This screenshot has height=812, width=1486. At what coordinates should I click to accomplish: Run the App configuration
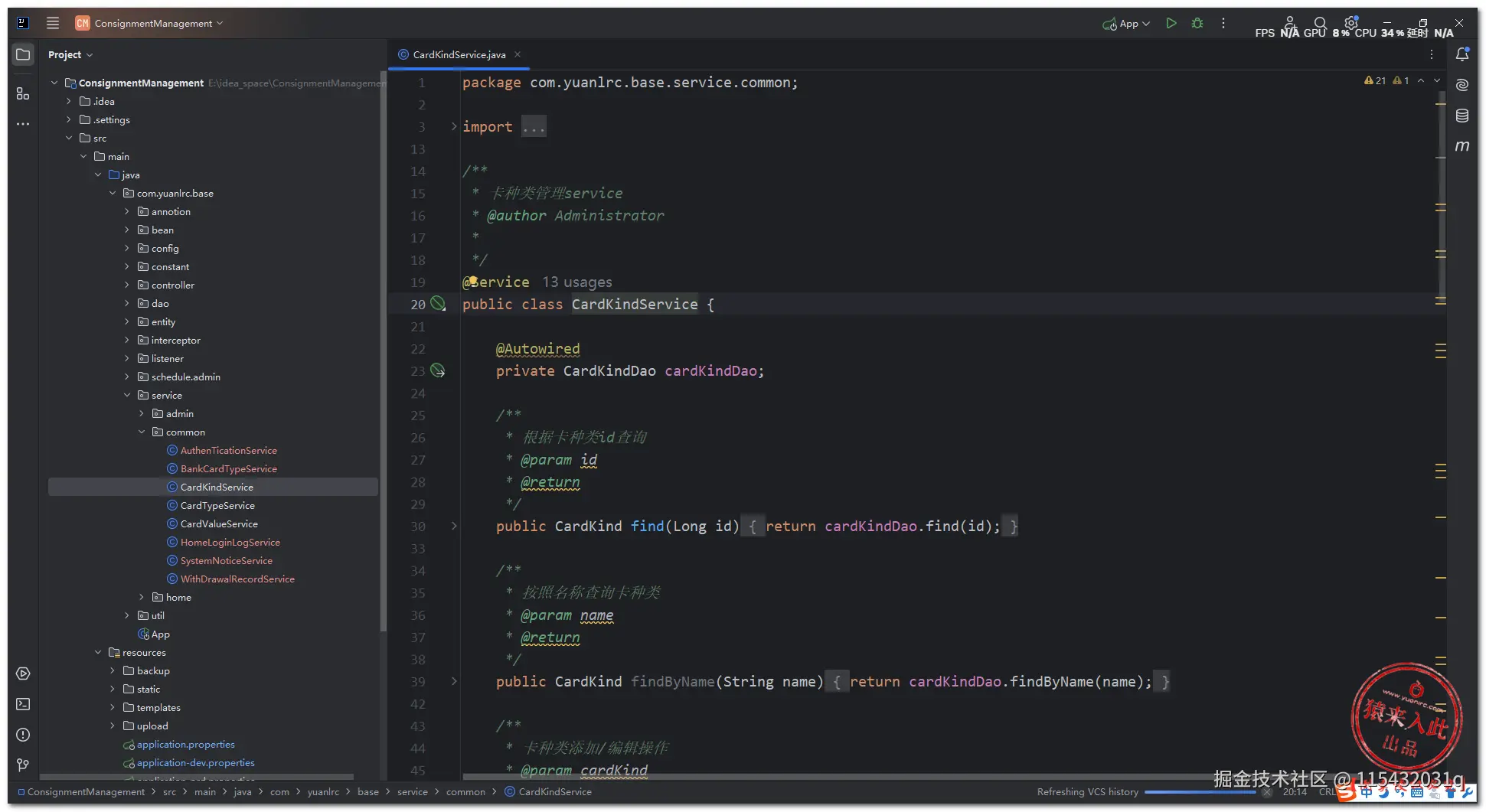(x=1171, y=24)
